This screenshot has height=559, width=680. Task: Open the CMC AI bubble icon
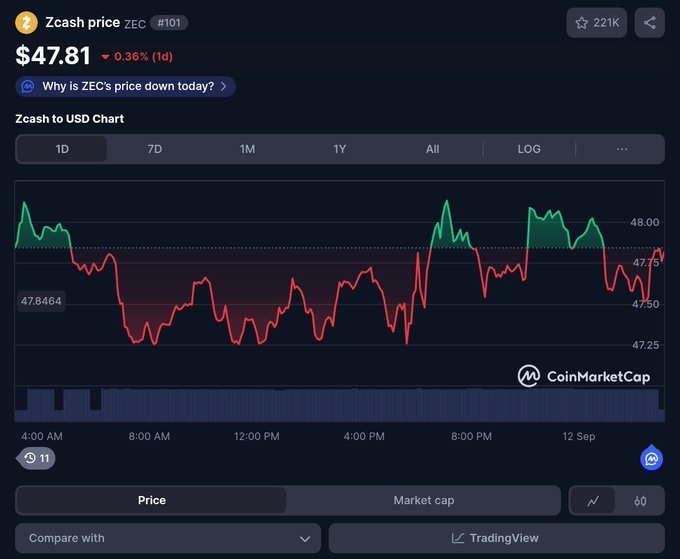click(651, 458)
